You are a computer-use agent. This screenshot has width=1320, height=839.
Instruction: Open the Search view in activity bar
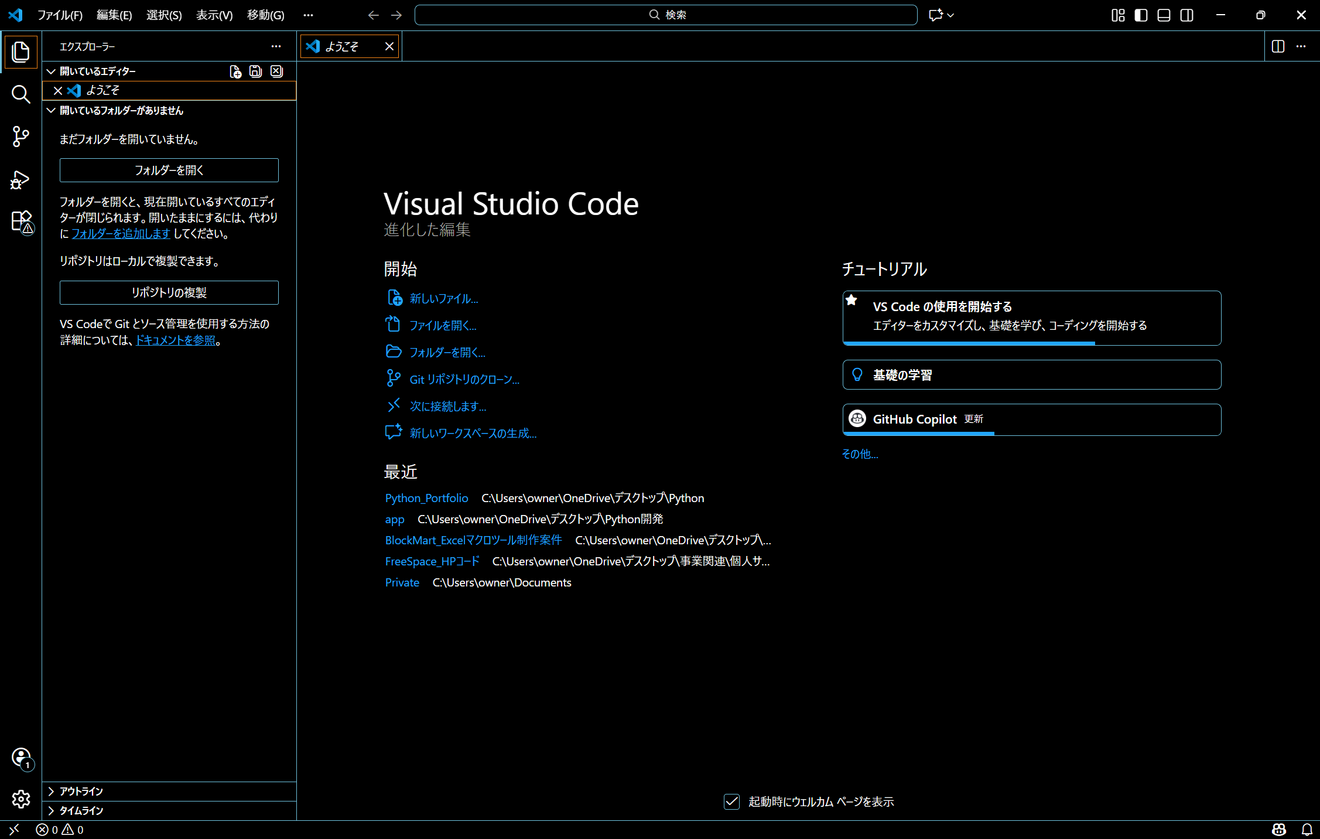pyautogui.click(x=20, y=94)
